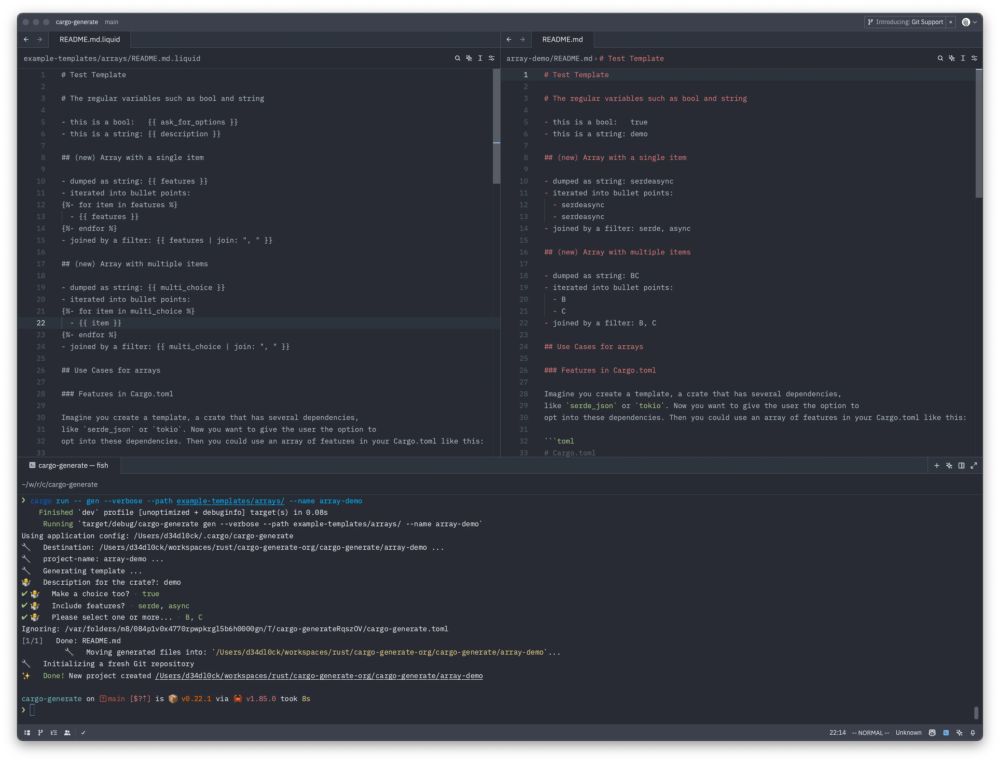This screenshot has height=762, width=1000.
Task: Click line 22 '- {{ item }}' in left editor
Action: [x=96, y=323]
